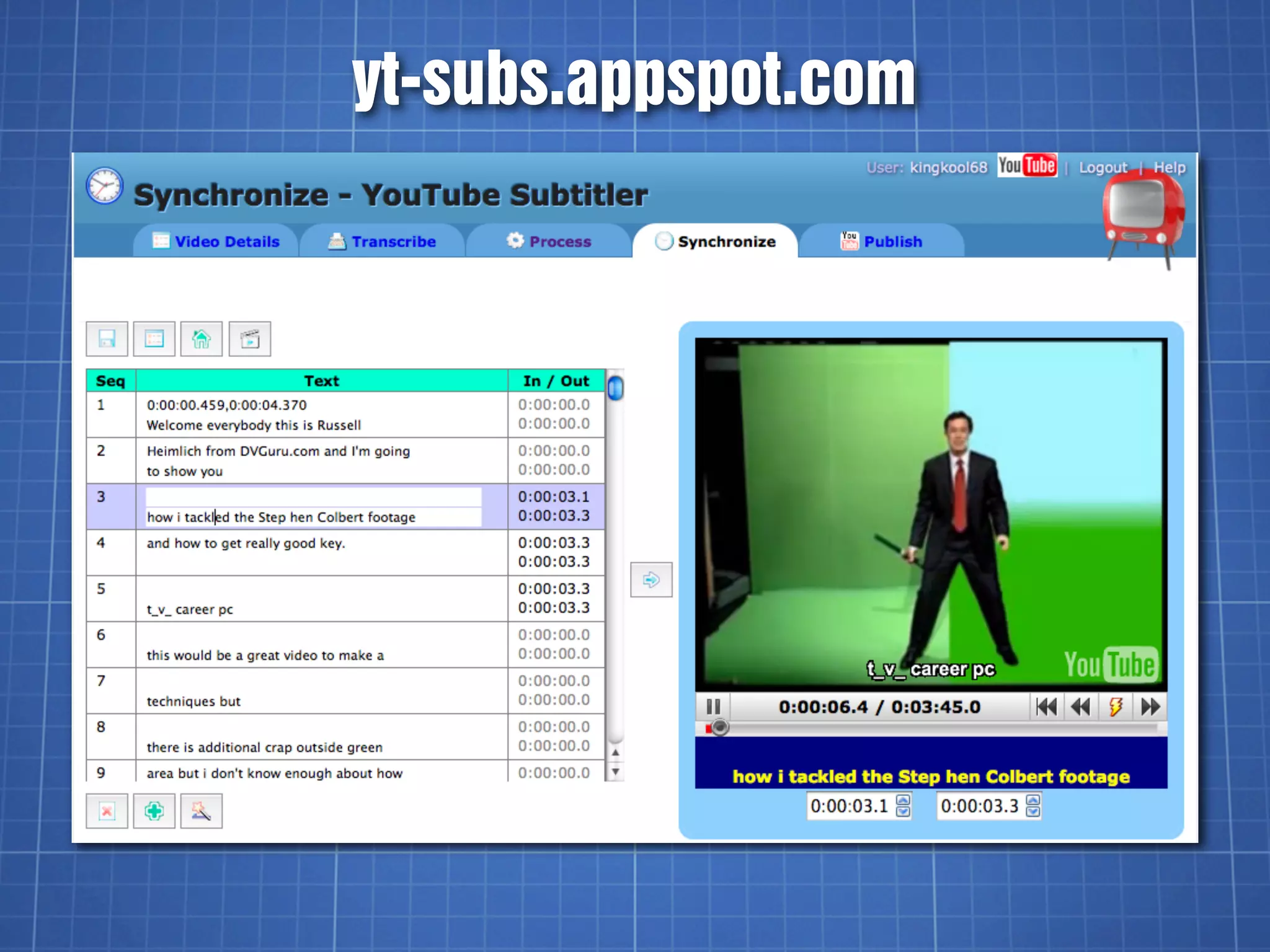The image size is (1270, 952).
Task: Click the scrollbar up arrow
Action: click(x=615, y=752)
